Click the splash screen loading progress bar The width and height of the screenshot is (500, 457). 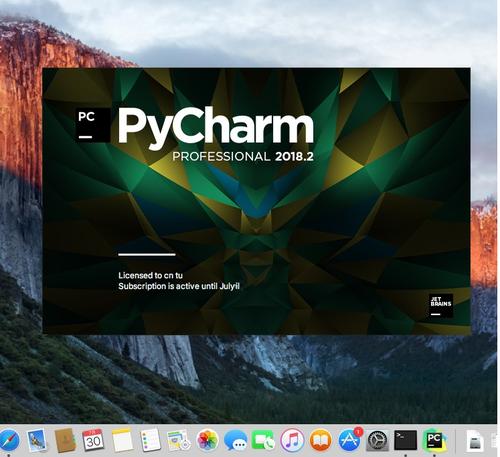[147, 255]
